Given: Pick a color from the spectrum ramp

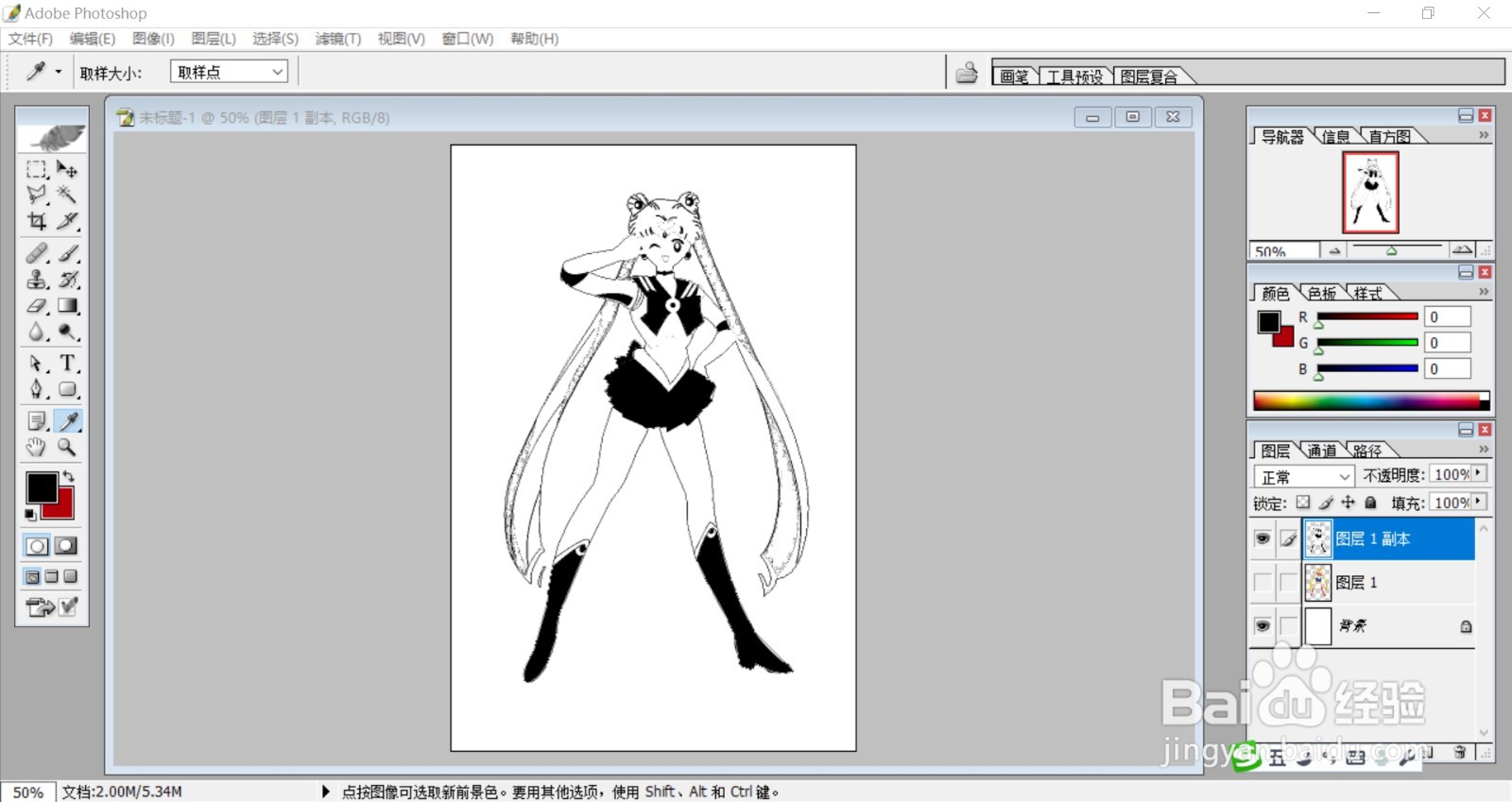Looking at the screenshot, I should pyautogui.click(x=1371, y=401).
